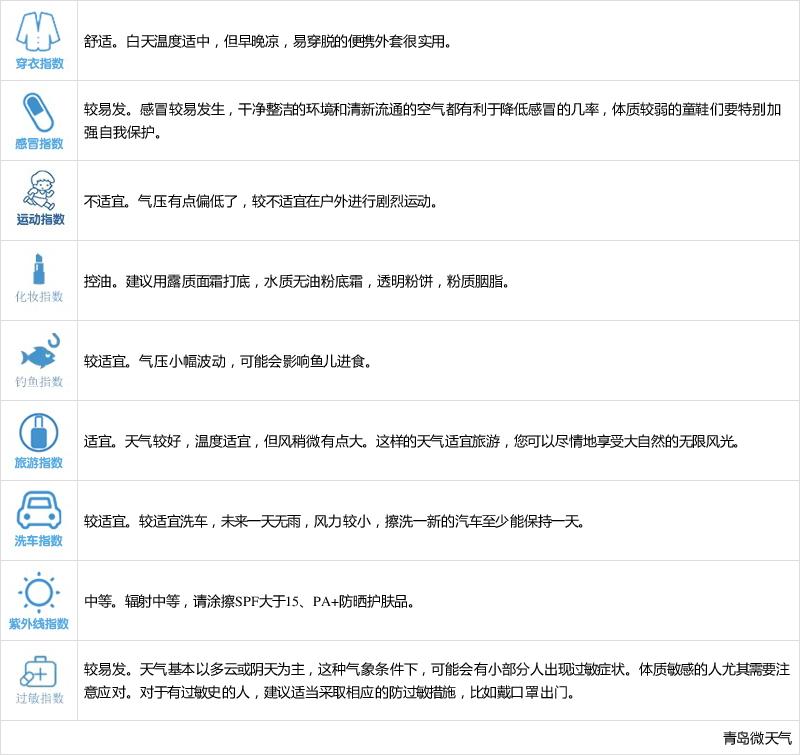Screen dimensions: 800x755
Task: Click the allergy index medical kit icon
Action: (x=38, y=671)
